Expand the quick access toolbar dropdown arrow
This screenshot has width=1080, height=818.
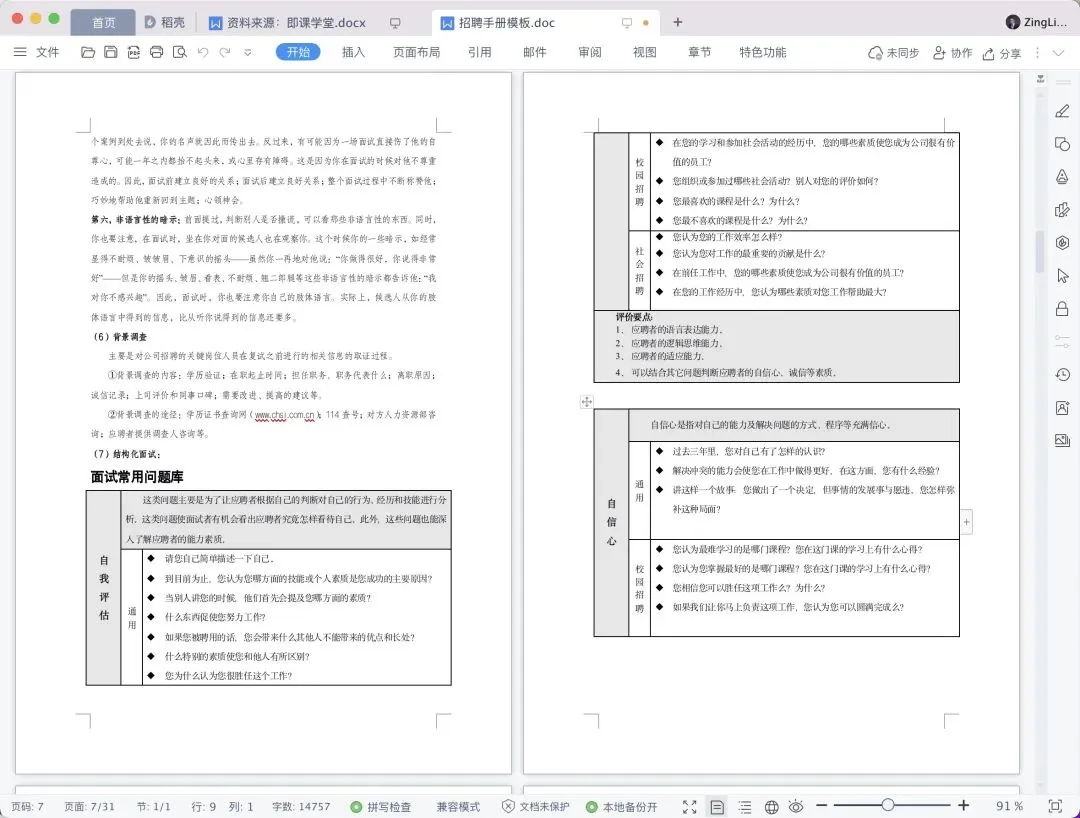coord(248,52)
